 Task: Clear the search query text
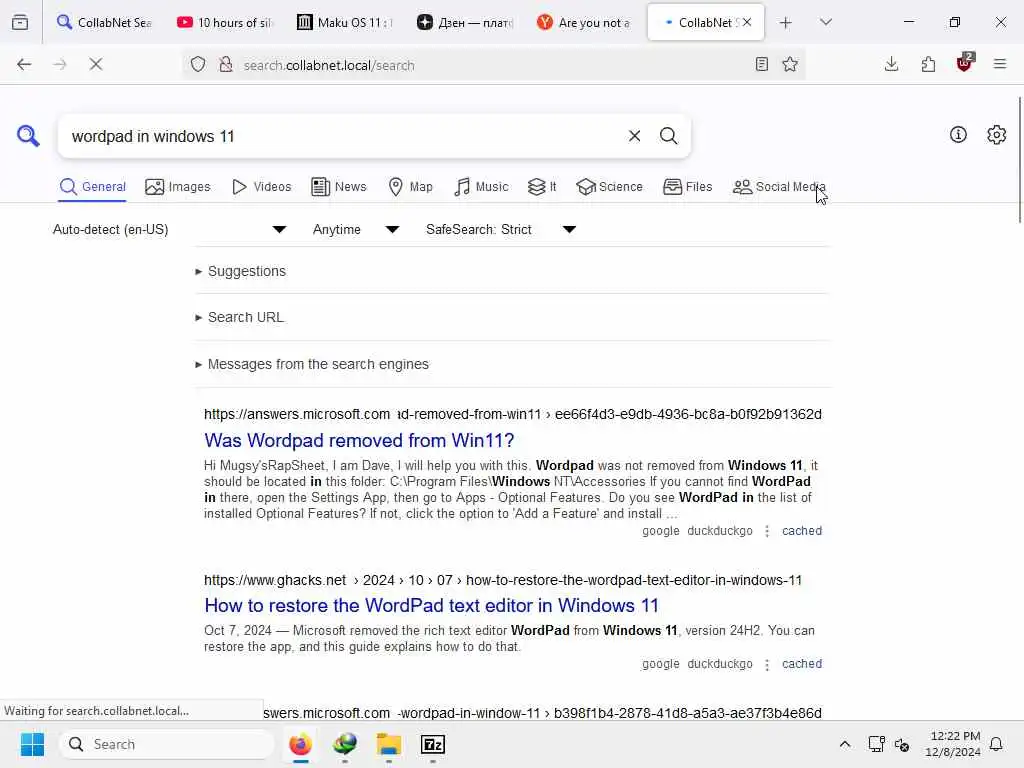point(634,136)
